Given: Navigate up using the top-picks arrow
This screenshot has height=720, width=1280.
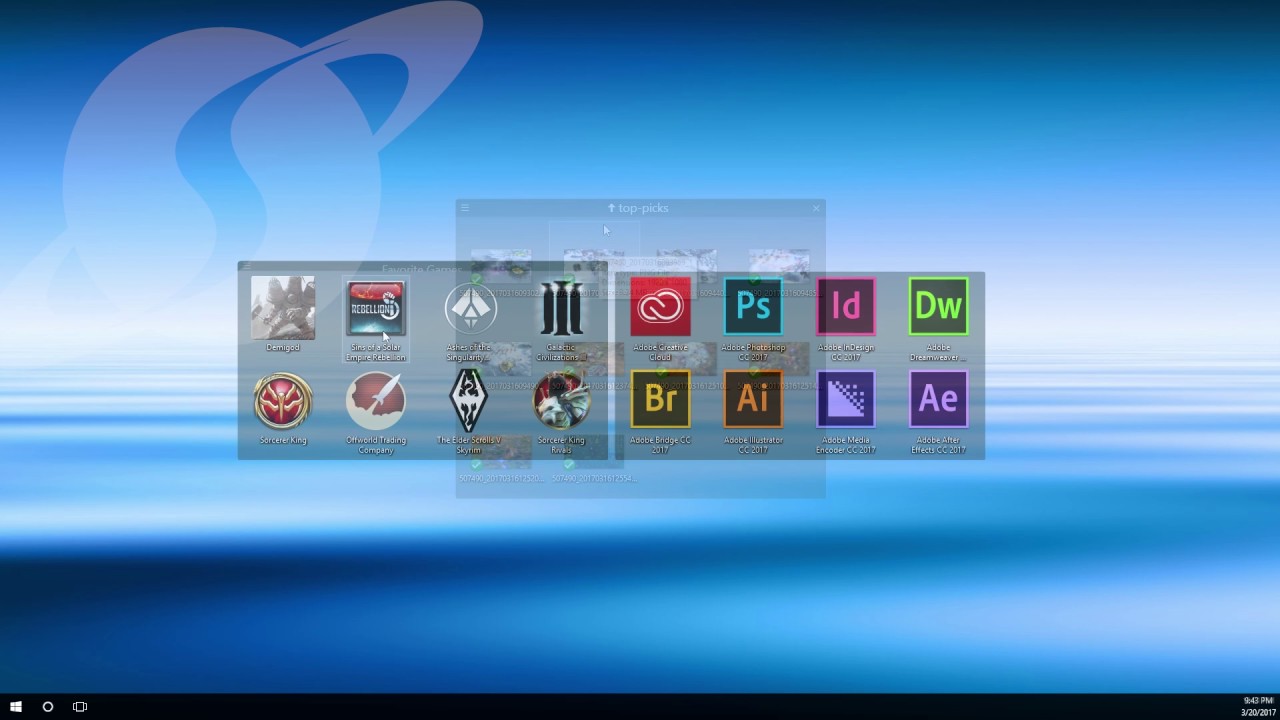Looking at the screenshot, I should [611, 208].
